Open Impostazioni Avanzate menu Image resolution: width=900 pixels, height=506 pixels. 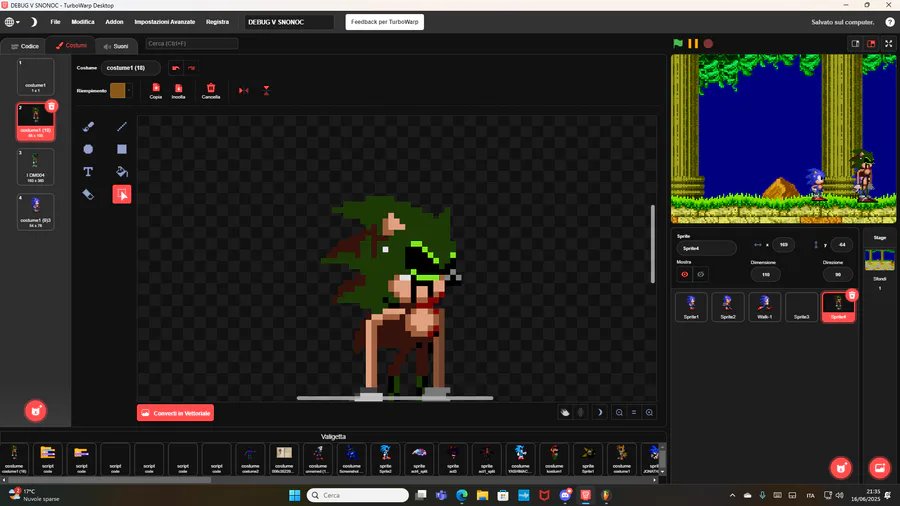tap(165, 22)
